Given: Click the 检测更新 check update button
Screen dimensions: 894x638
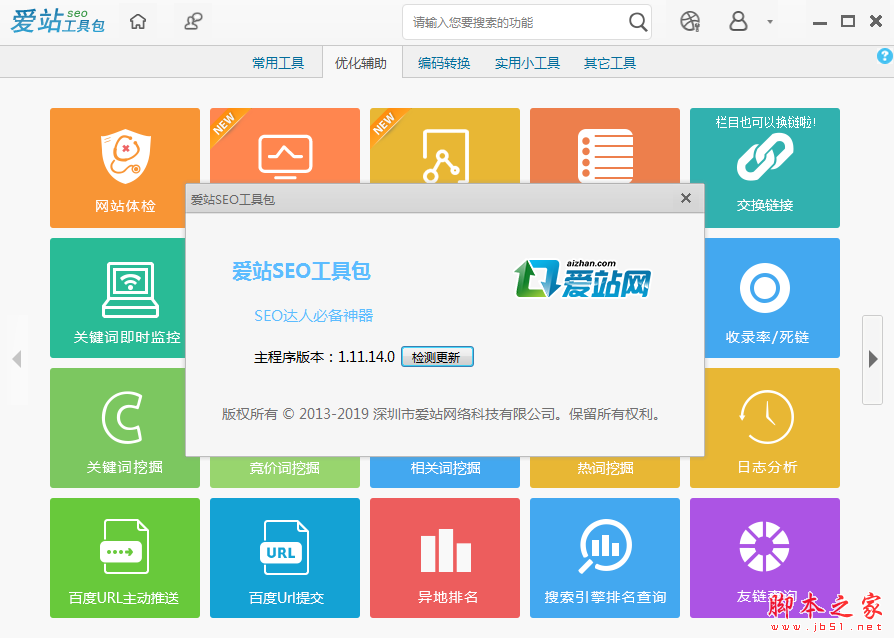Looking at the screenshot, I should point(437,357).
